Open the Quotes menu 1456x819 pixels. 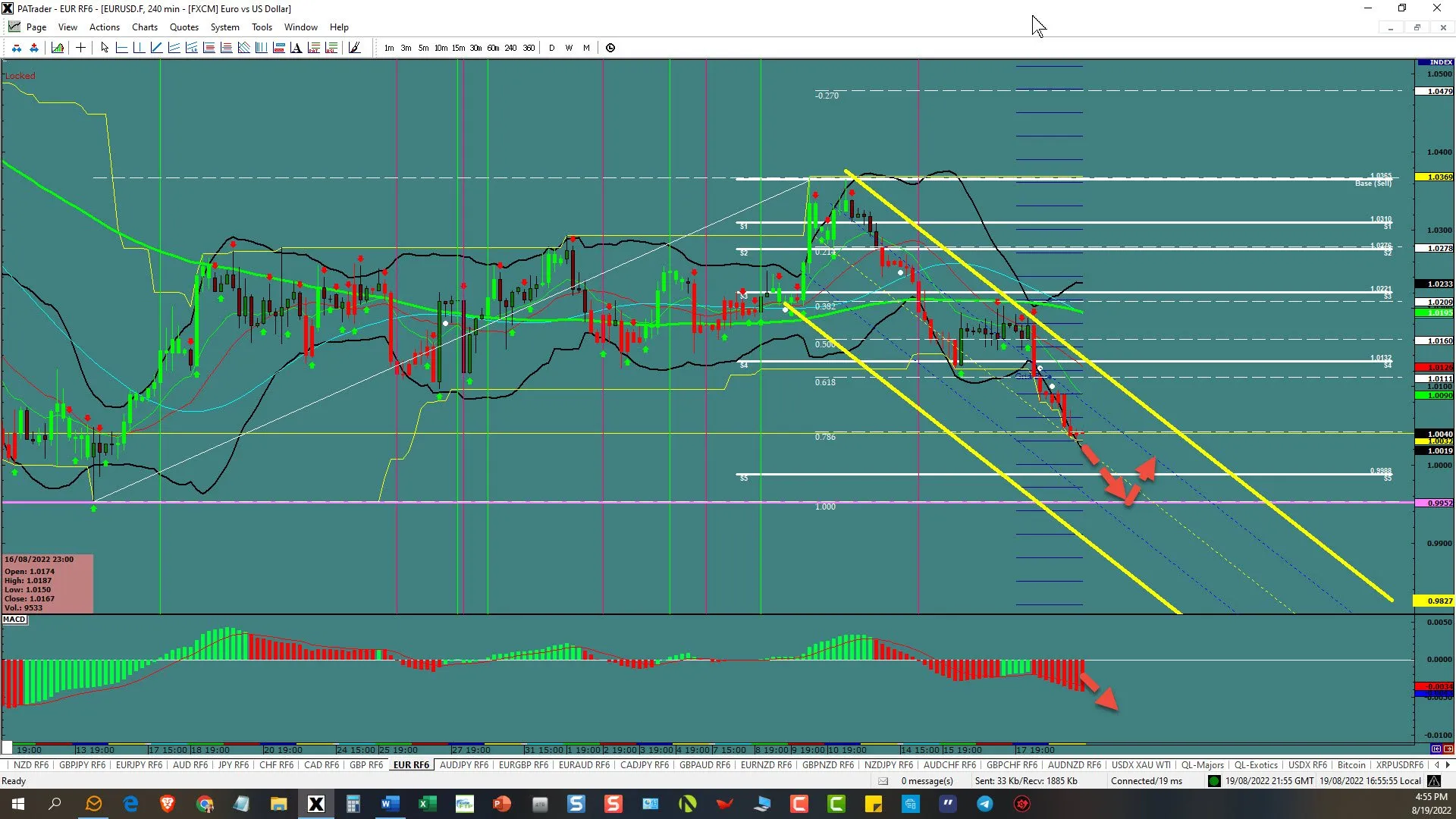[x=184, y=27]
